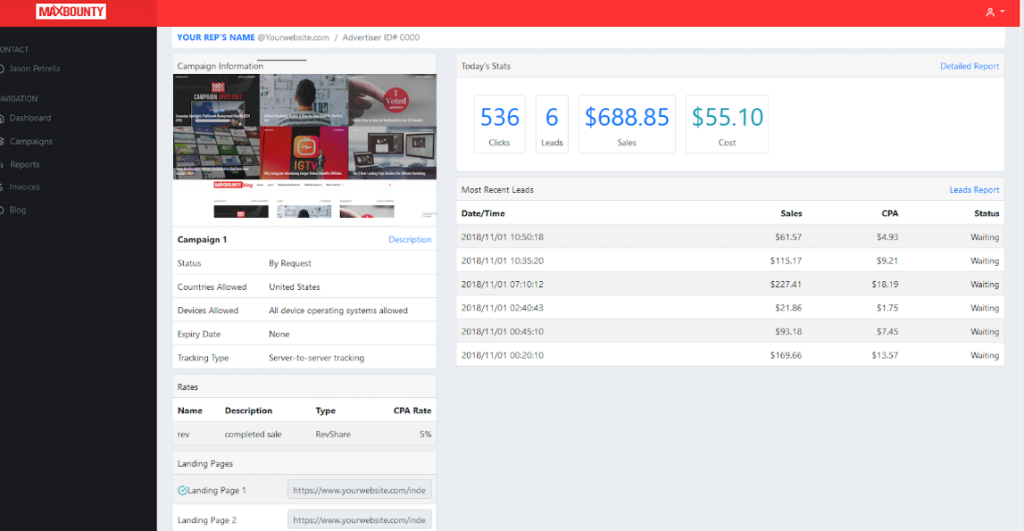The height and width of the screenshot is (531, 1024).
Task: Click the 536 Clicks stat box
Action: pos(500,124)
